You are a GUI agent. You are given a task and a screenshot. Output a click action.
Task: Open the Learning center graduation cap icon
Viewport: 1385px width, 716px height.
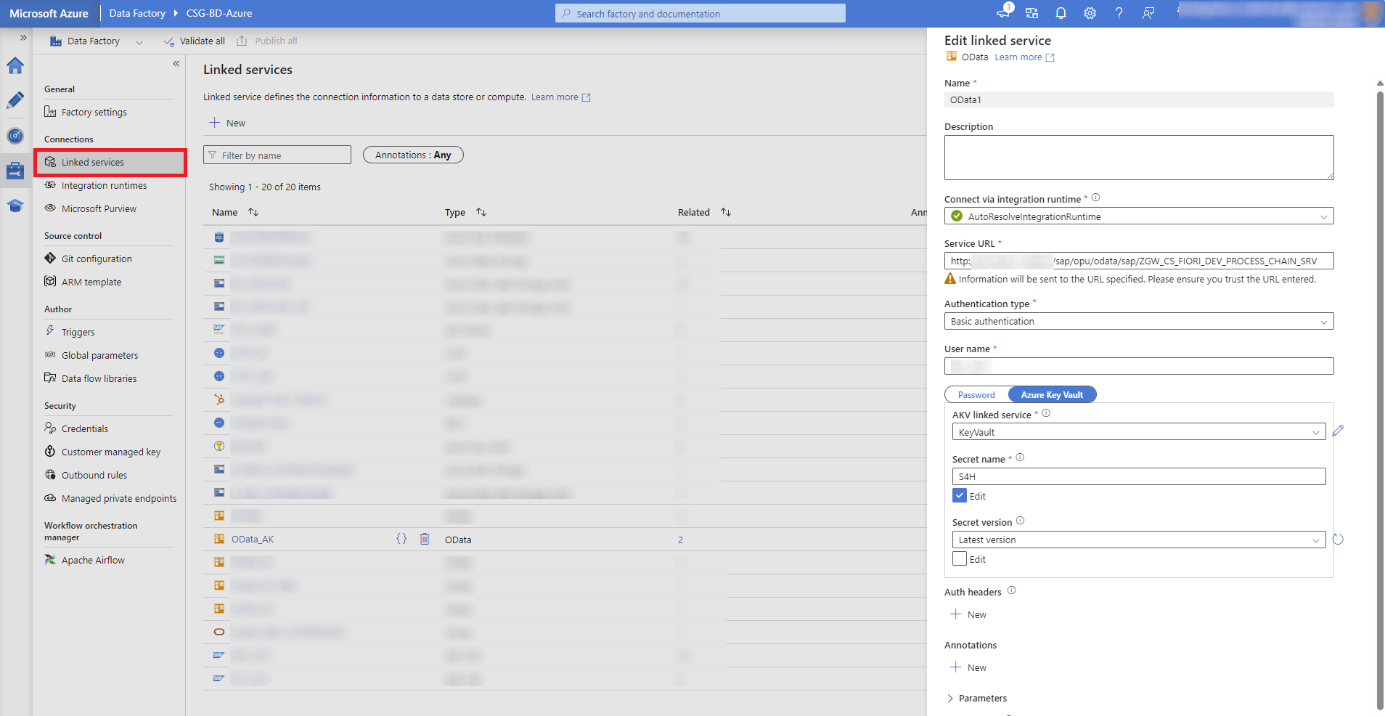tap(15, 206)
